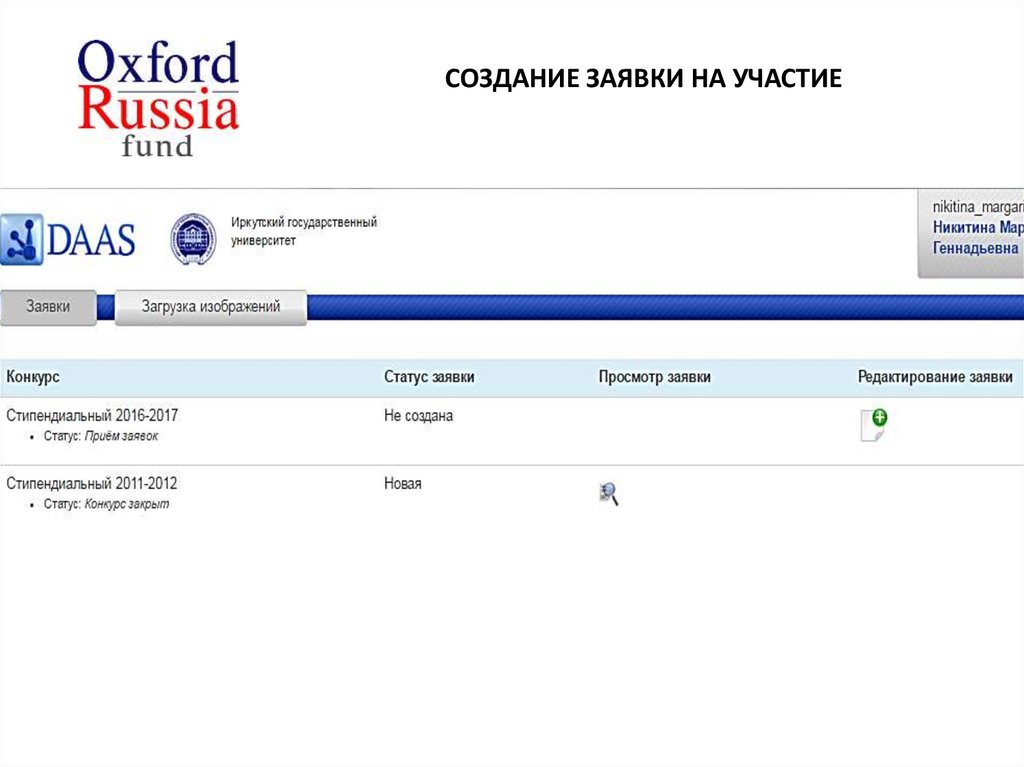Click the Редактирование заявки column header
The image size is (1024, 767).
coord(935,377)
